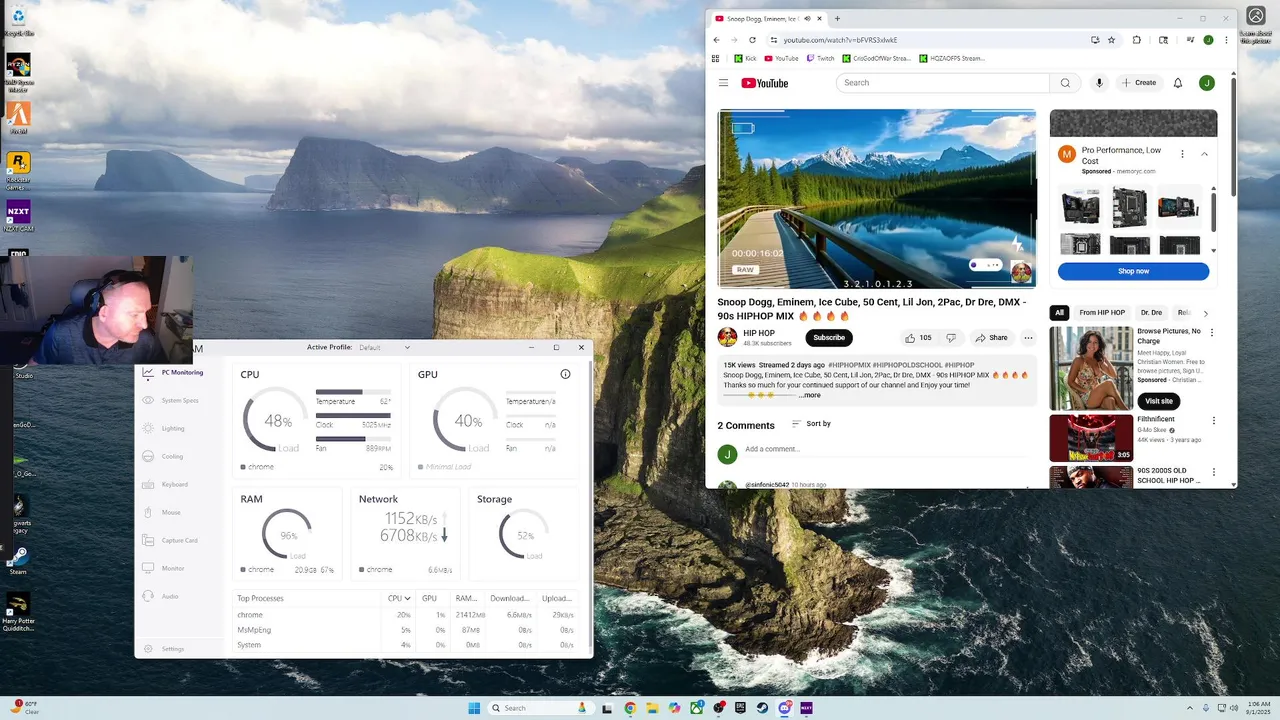Open the Pro Performance ad options menu
The height and width of the screenshot is (720, 1280).
point(1182,154)
